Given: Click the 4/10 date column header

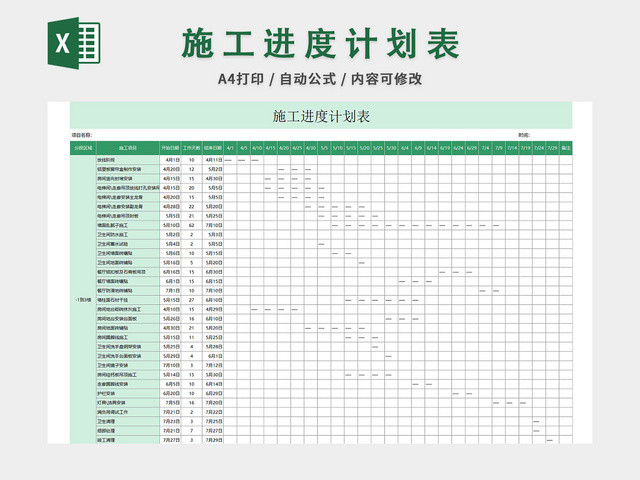Looking at the screenshot, I should (x=257, y=148).
